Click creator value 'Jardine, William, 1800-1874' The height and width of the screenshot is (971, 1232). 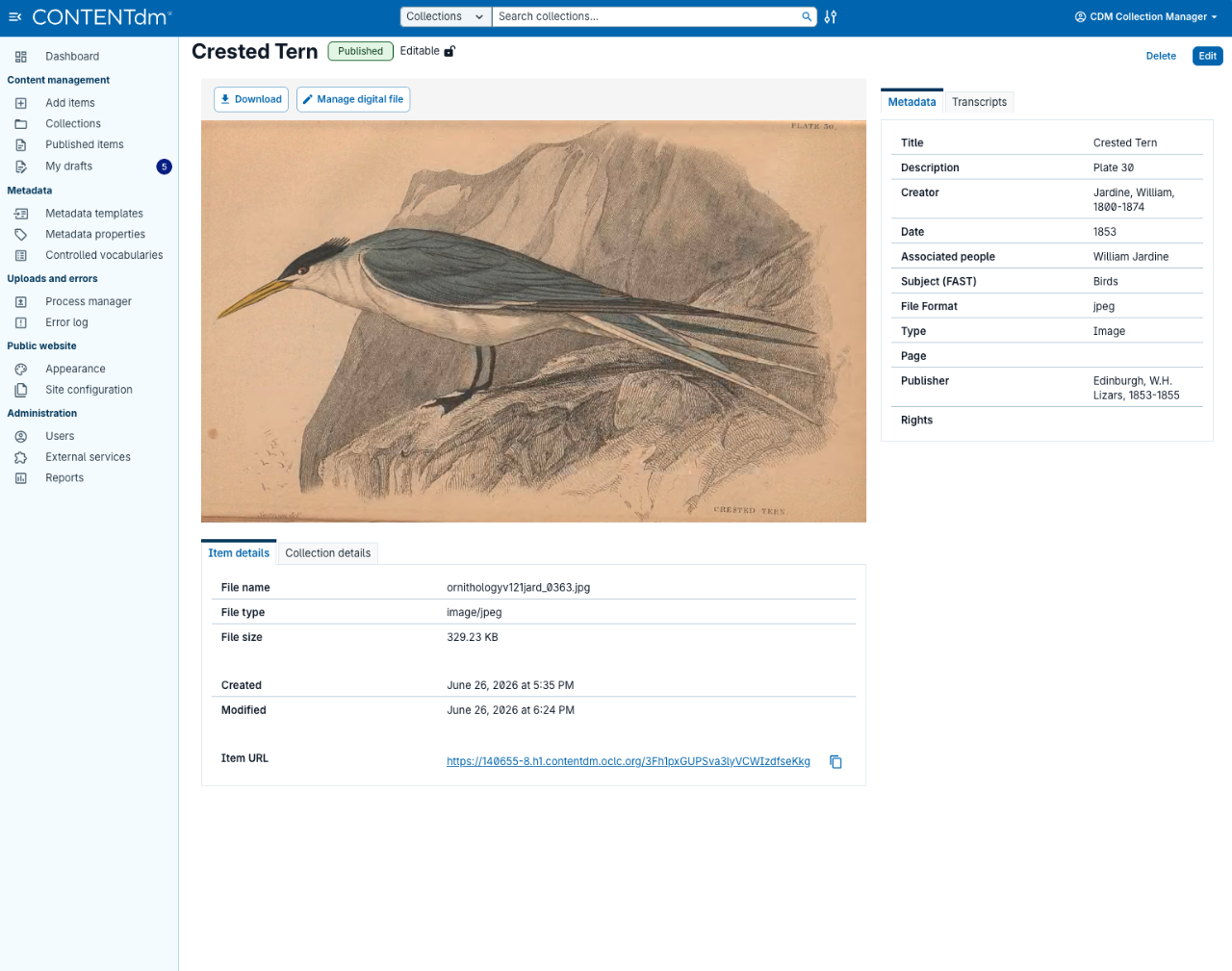[1134, 199]
